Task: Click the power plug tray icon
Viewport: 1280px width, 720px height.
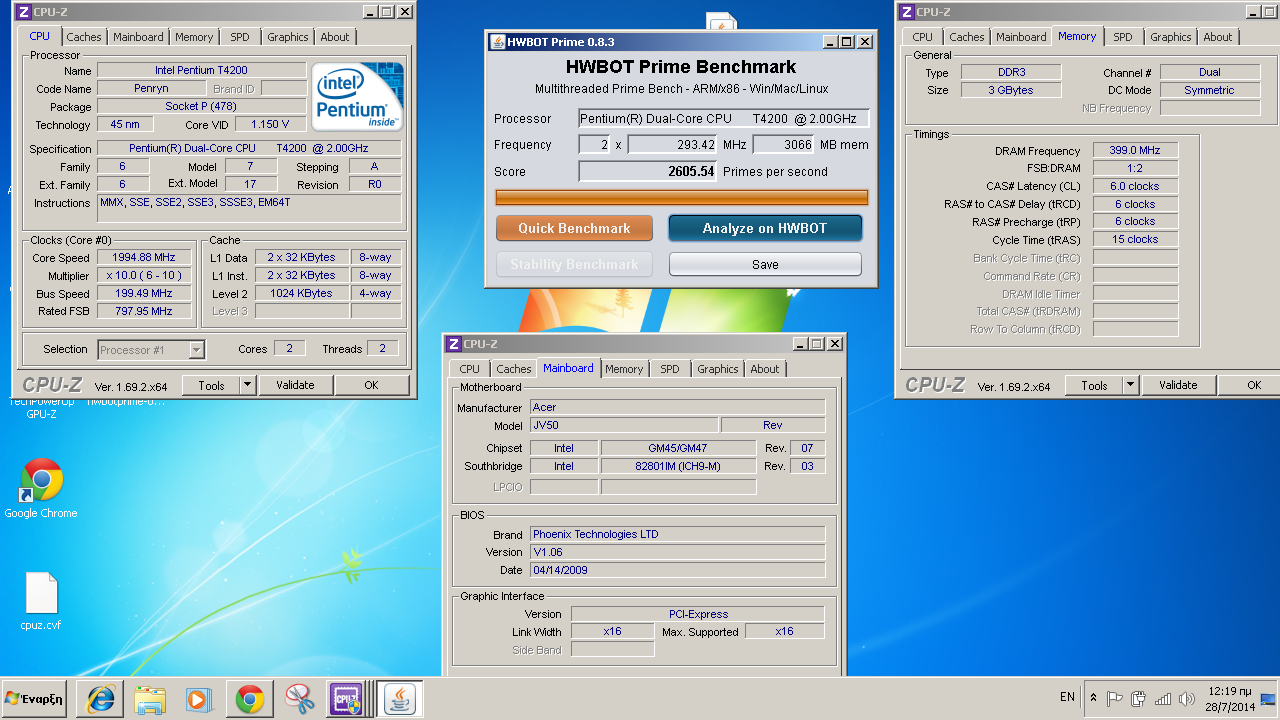Action: 1138,699
